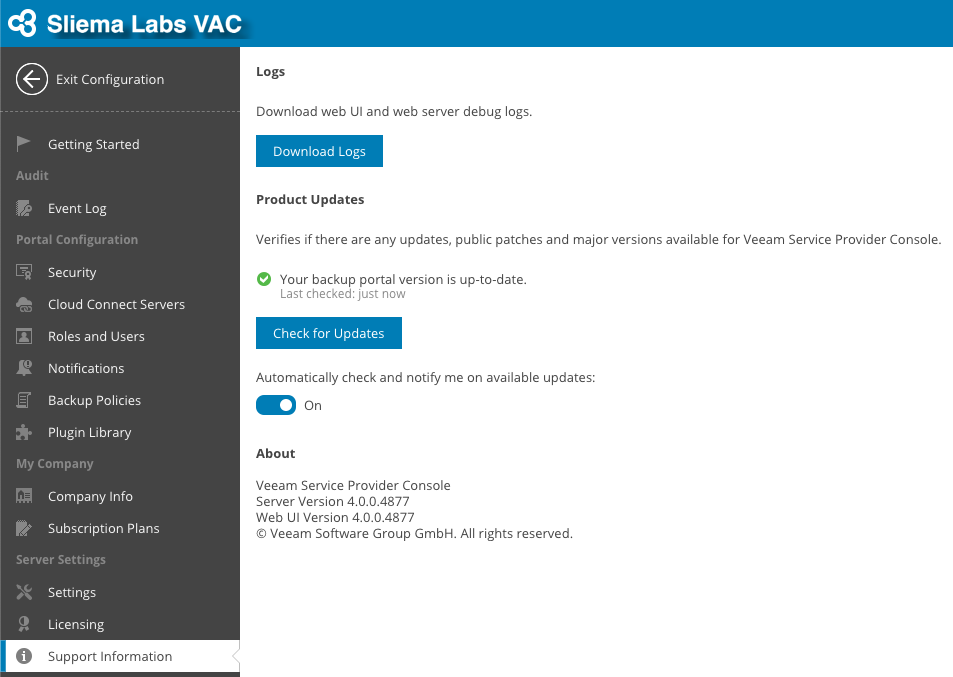Click the Exit Configuration back arrow icon
This screenshot has height=677, width=953.
click(x=32, y=79)
